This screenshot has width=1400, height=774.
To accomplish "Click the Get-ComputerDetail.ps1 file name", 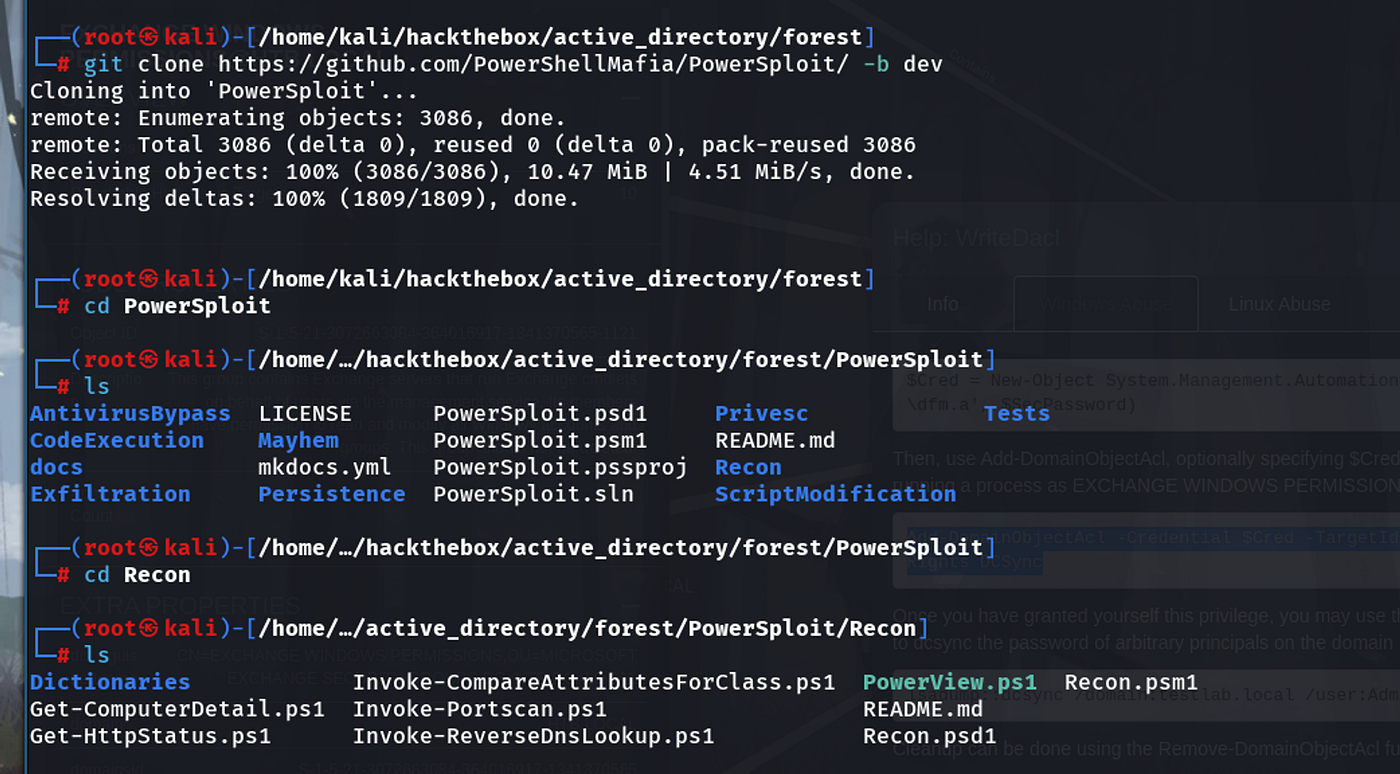I will click(177, 709).
